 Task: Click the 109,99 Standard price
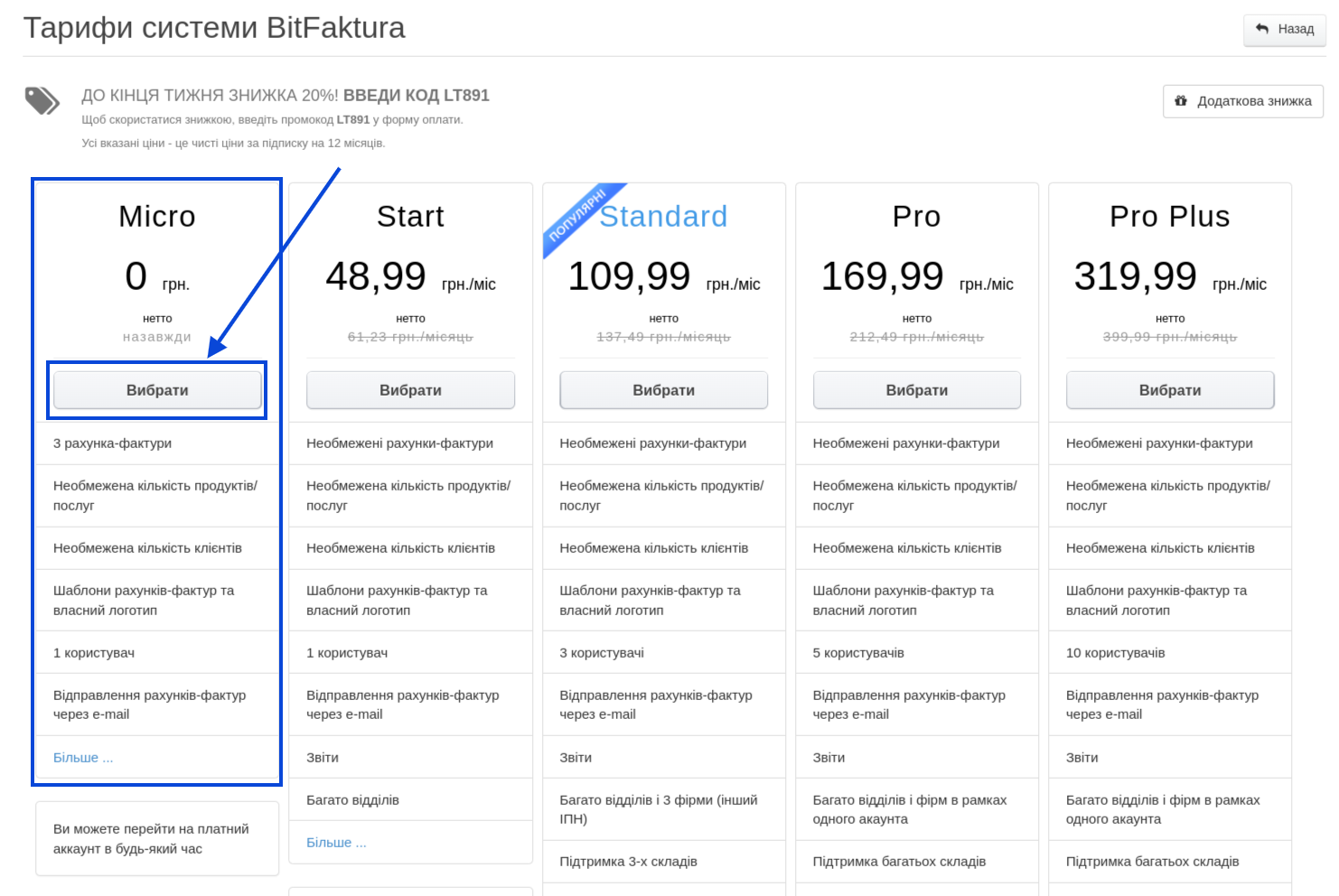click(629, 276)
